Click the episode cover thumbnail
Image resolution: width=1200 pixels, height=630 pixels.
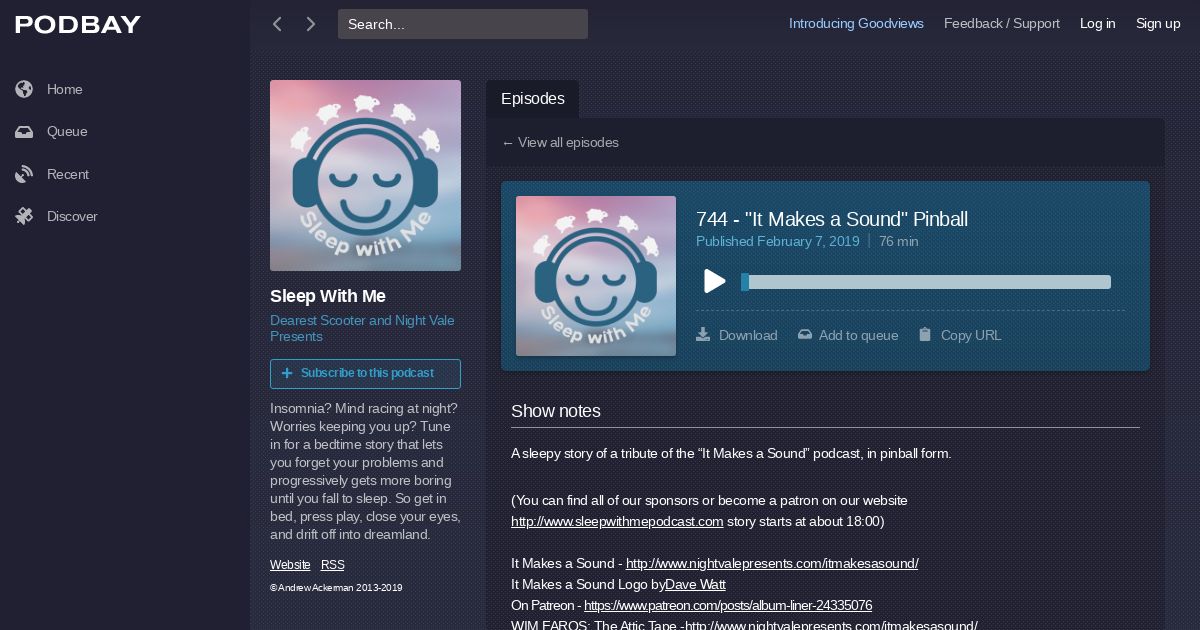coord(596,276)
